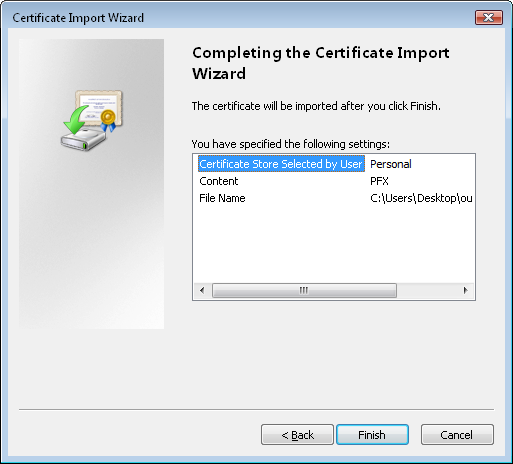Screen dimensions: 513x464
Task: Click the settings list left scroll arrow
Action: 202,290
